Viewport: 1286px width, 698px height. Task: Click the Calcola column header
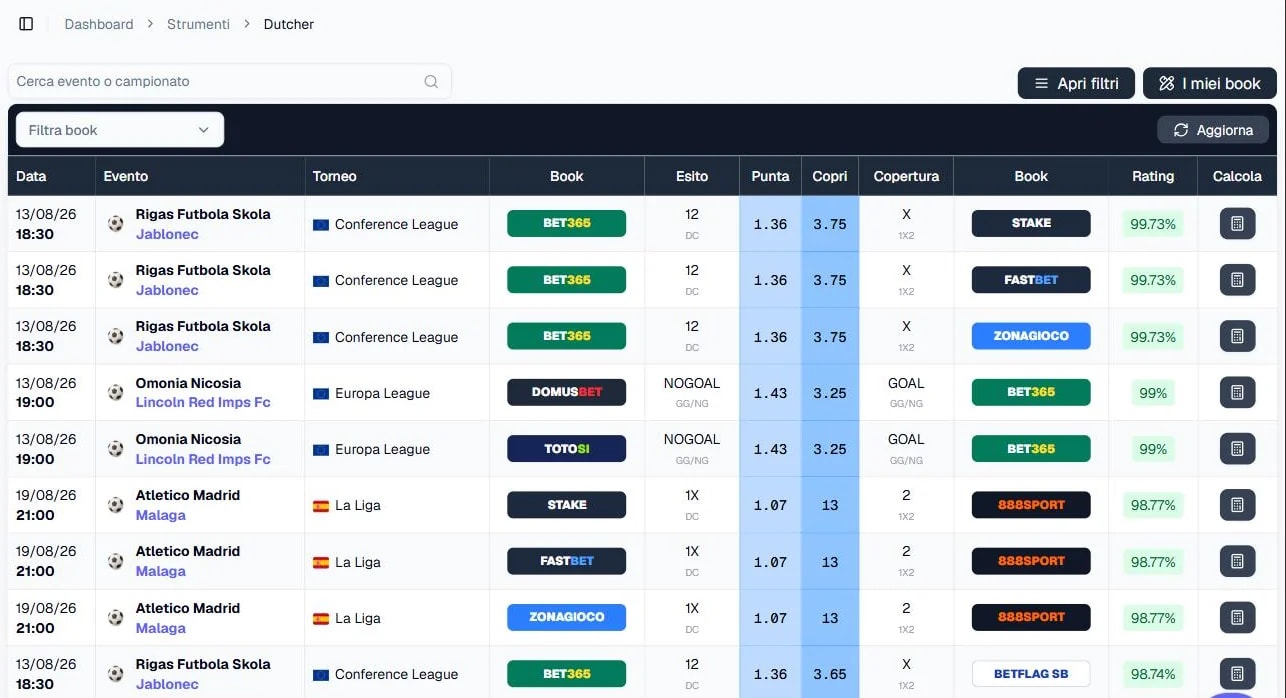[x=1237, y=176]
